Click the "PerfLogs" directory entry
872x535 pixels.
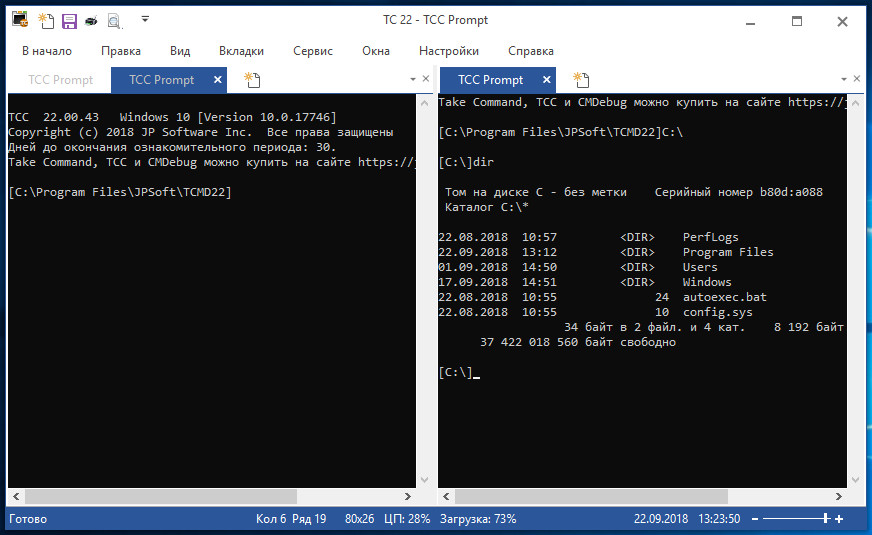[710, 237]
